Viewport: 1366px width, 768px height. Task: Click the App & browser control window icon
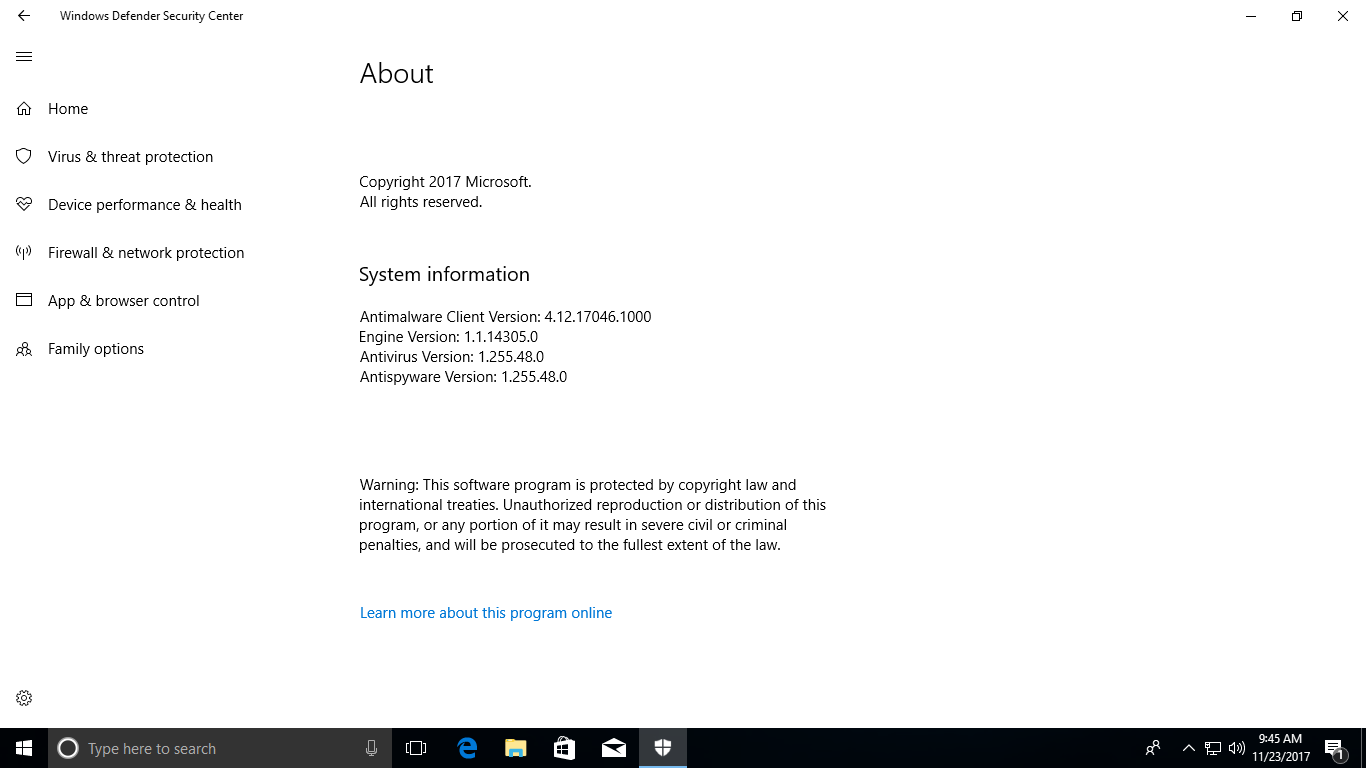(x=24, y=301)
